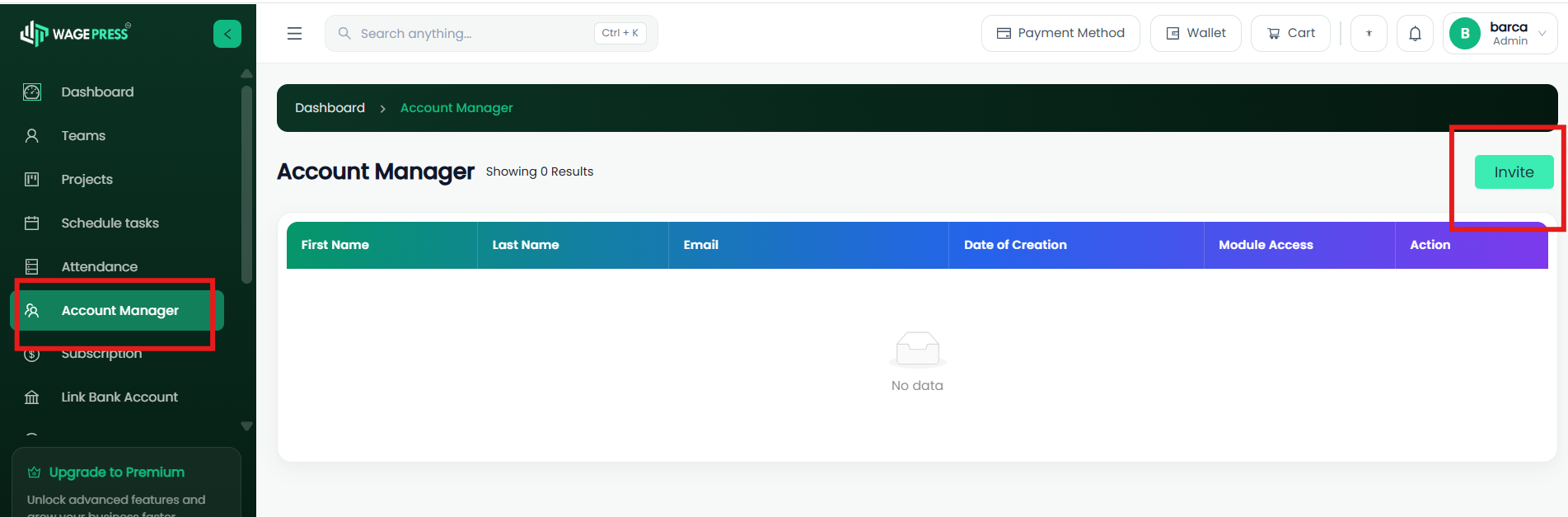Click the magnifier icon in the search bar
This screenshot has height=517, width=1568.
344,33
